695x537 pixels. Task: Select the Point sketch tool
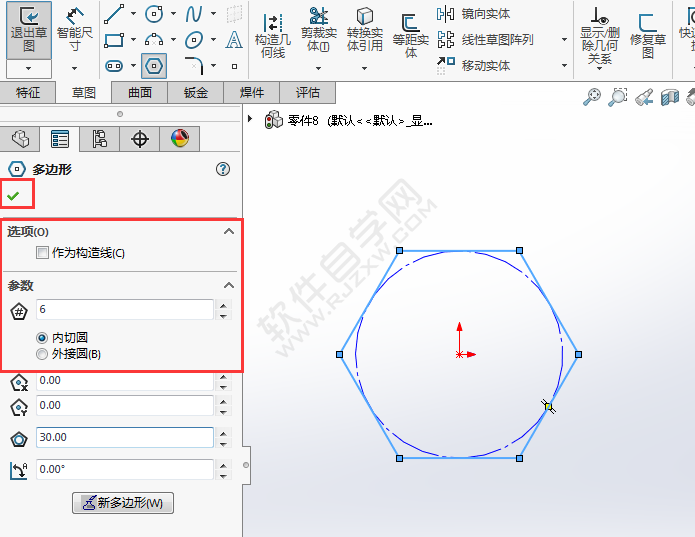(234, 66)
